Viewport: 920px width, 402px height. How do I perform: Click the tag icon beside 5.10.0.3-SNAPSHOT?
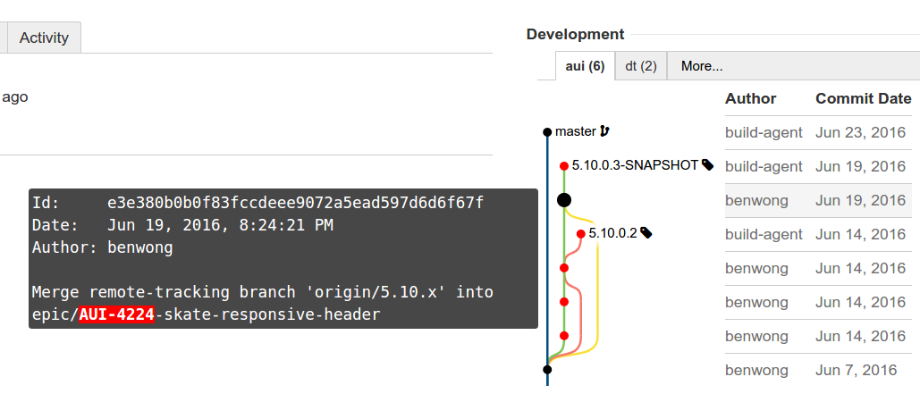tap(708, 165)
